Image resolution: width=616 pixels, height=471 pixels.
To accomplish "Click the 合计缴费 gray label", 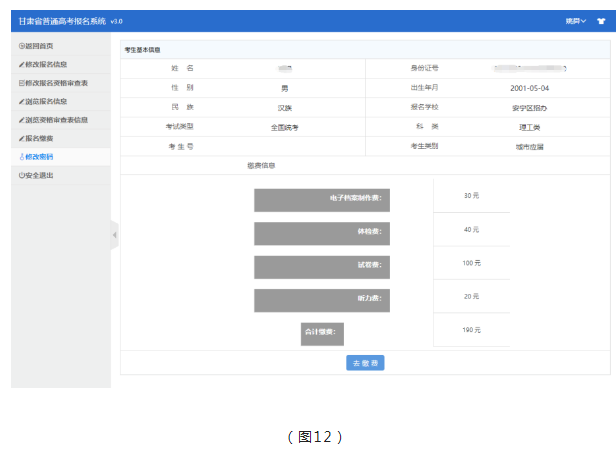I will click(322, 331).
